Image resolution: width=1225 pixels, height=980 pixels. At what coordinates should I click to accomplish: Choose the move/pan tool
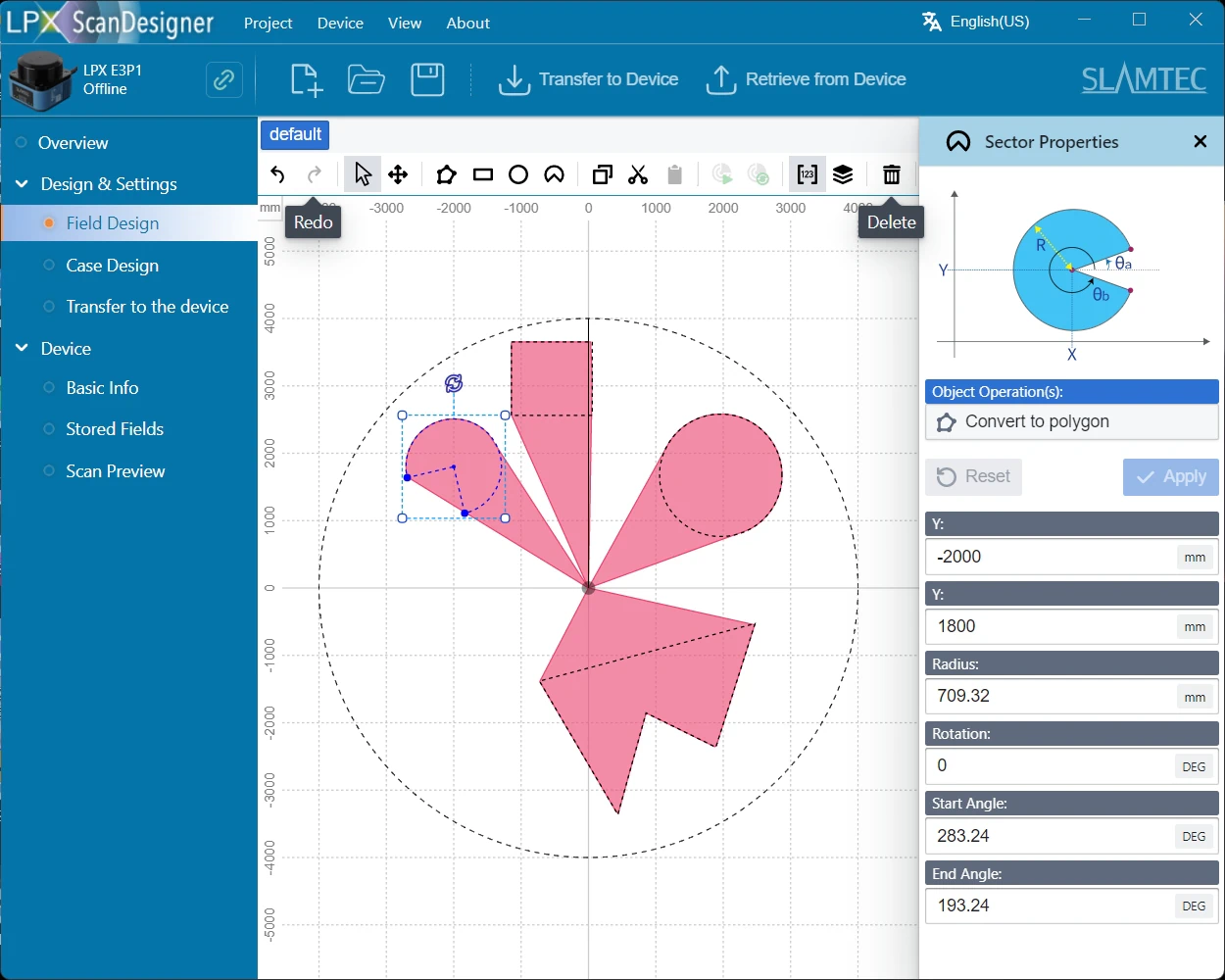(x=398, y=174)
